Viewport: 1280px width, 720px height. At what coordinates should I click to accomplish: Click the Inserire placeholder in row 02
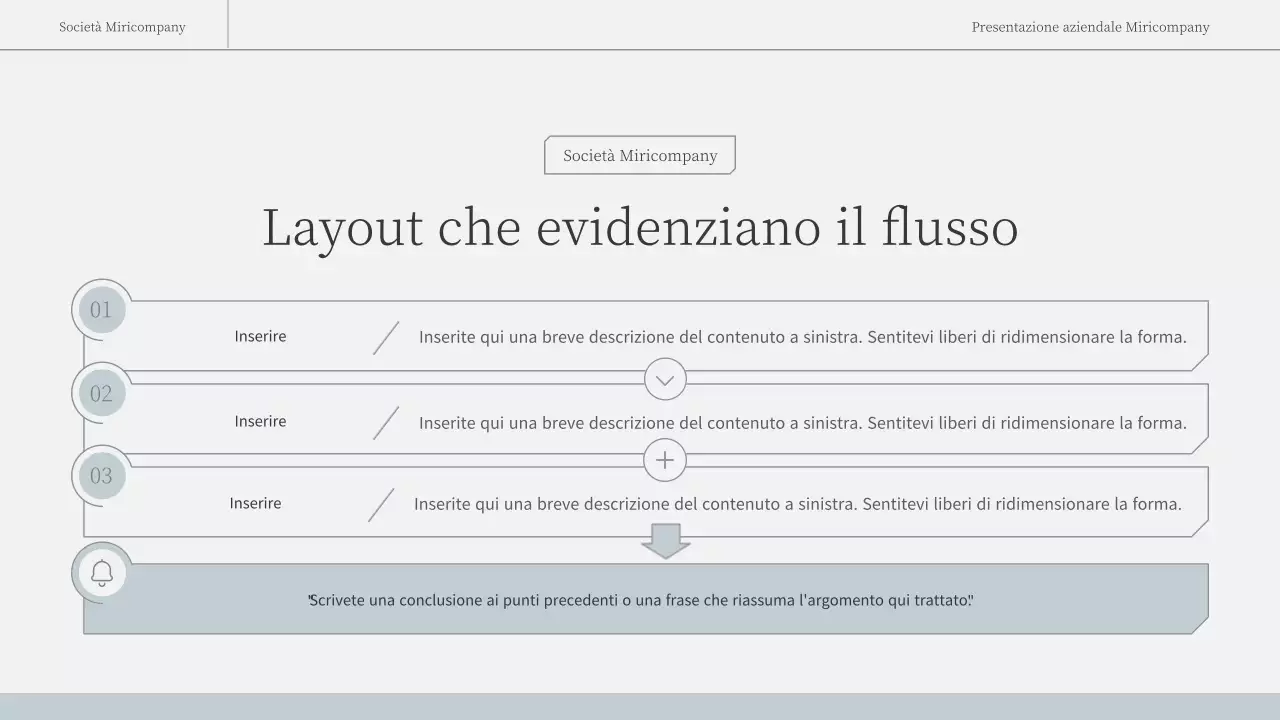click(x=260, y=421)
